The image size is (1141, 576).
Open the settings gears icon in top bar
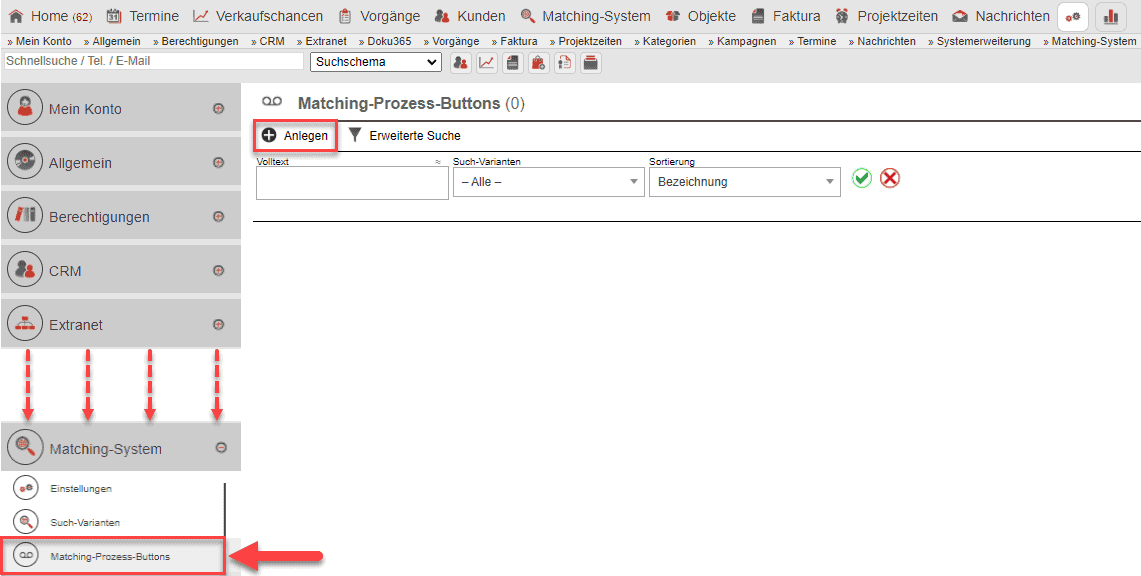click(1073, 17)
